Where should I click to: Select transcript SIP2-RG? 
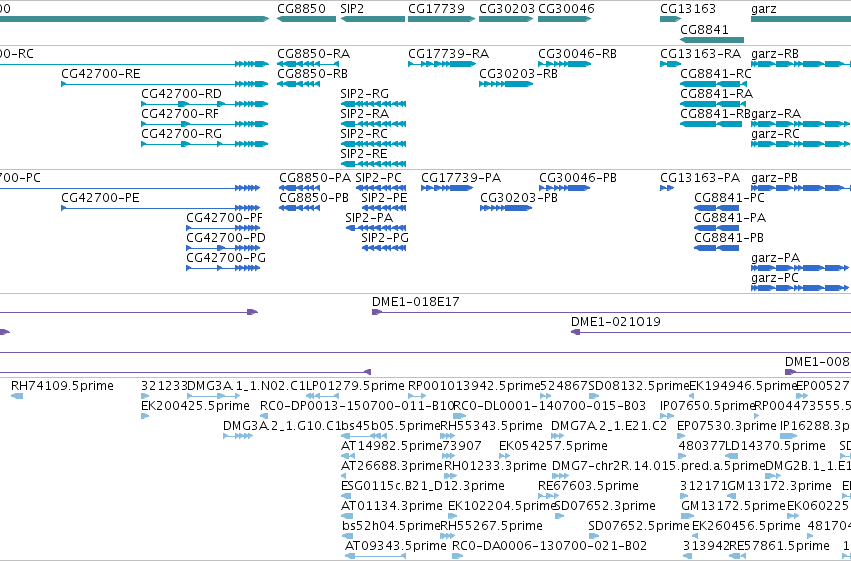coord(373,104)
